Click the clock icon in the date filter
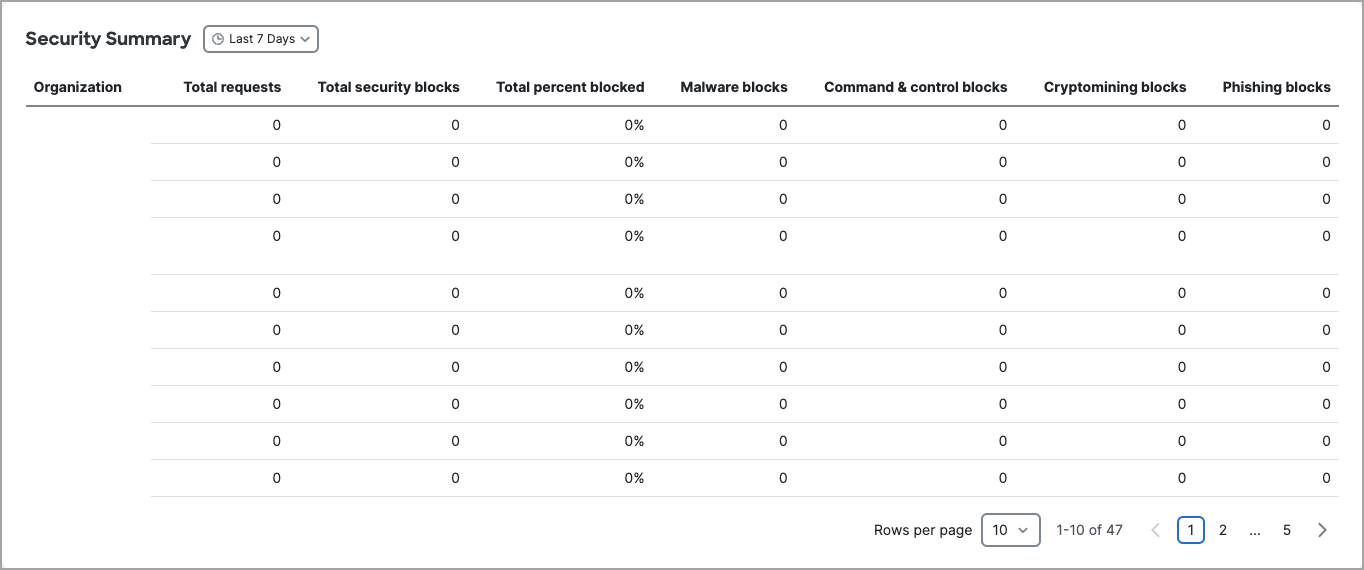Screen dimensions: 1364x570 tap(218, 39)
